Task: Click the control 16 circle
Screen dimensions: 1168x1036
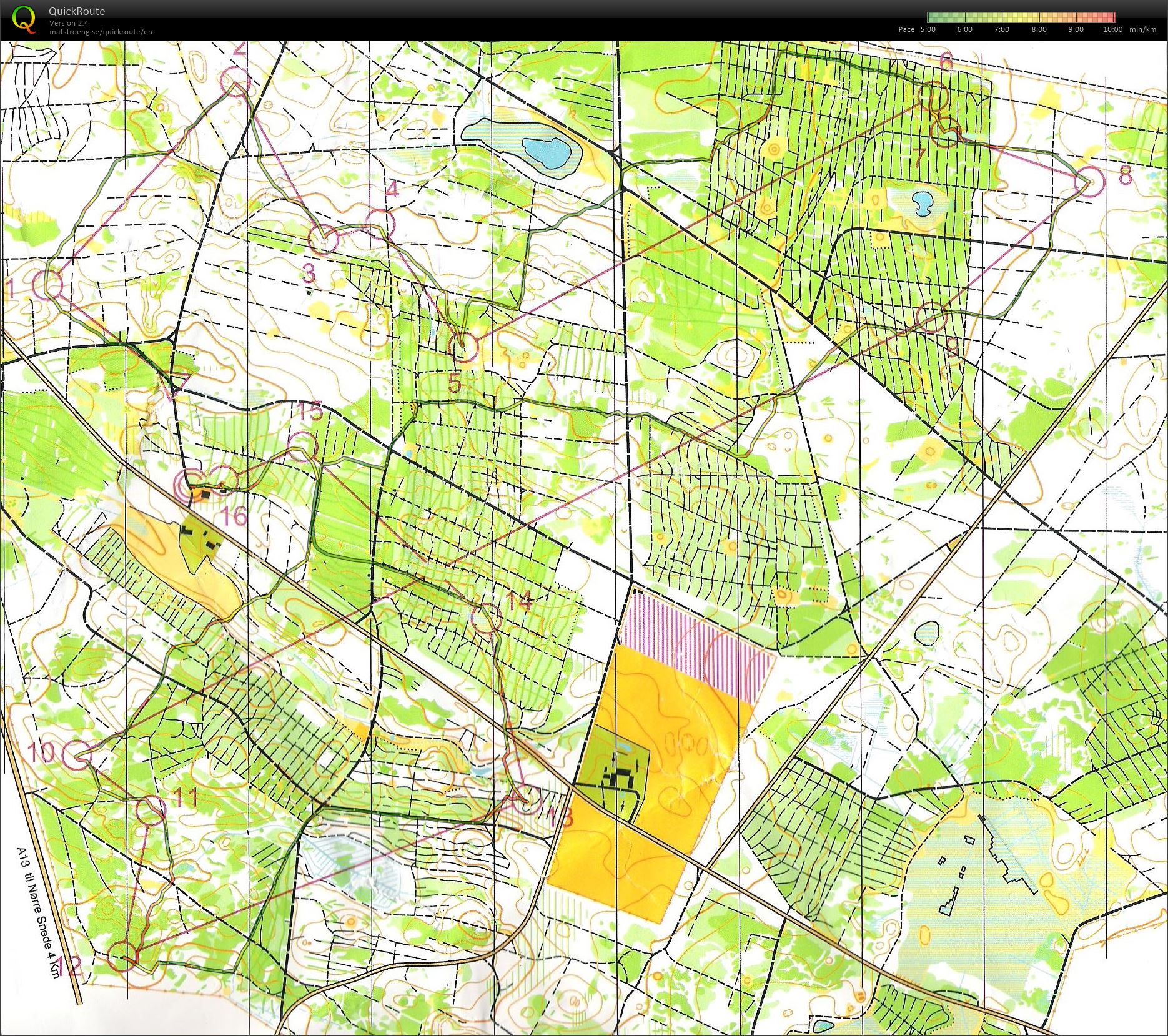Action: (225, 480)
